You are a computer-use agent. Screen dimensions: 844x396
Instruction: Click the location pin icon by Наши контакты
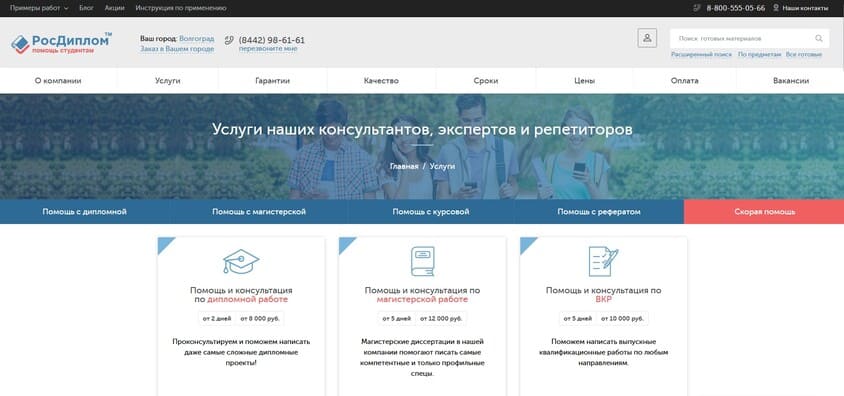pos(776,8)
